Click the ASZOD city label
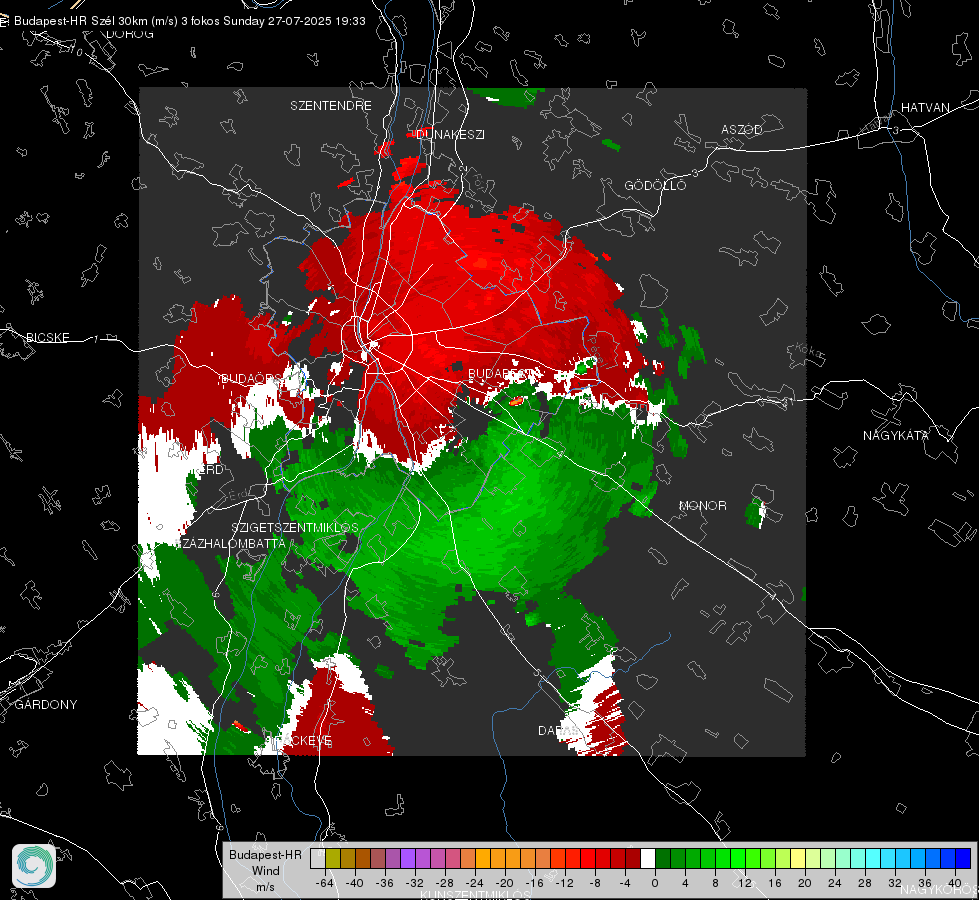The image size is (979, 900). (742, 129)
